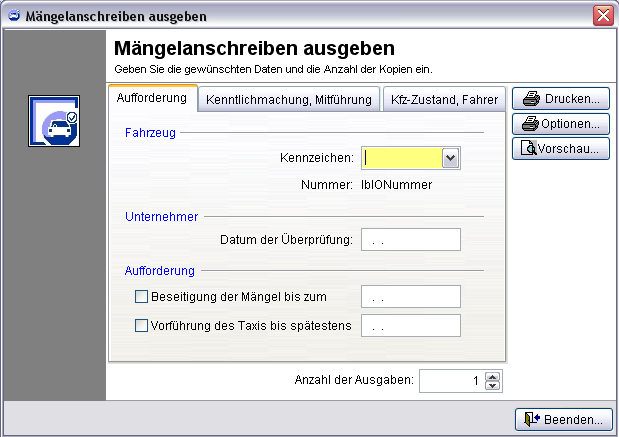This screenshot has width=619, height=437.
Task: Click the app icon in the title bar
Action: 14,16
